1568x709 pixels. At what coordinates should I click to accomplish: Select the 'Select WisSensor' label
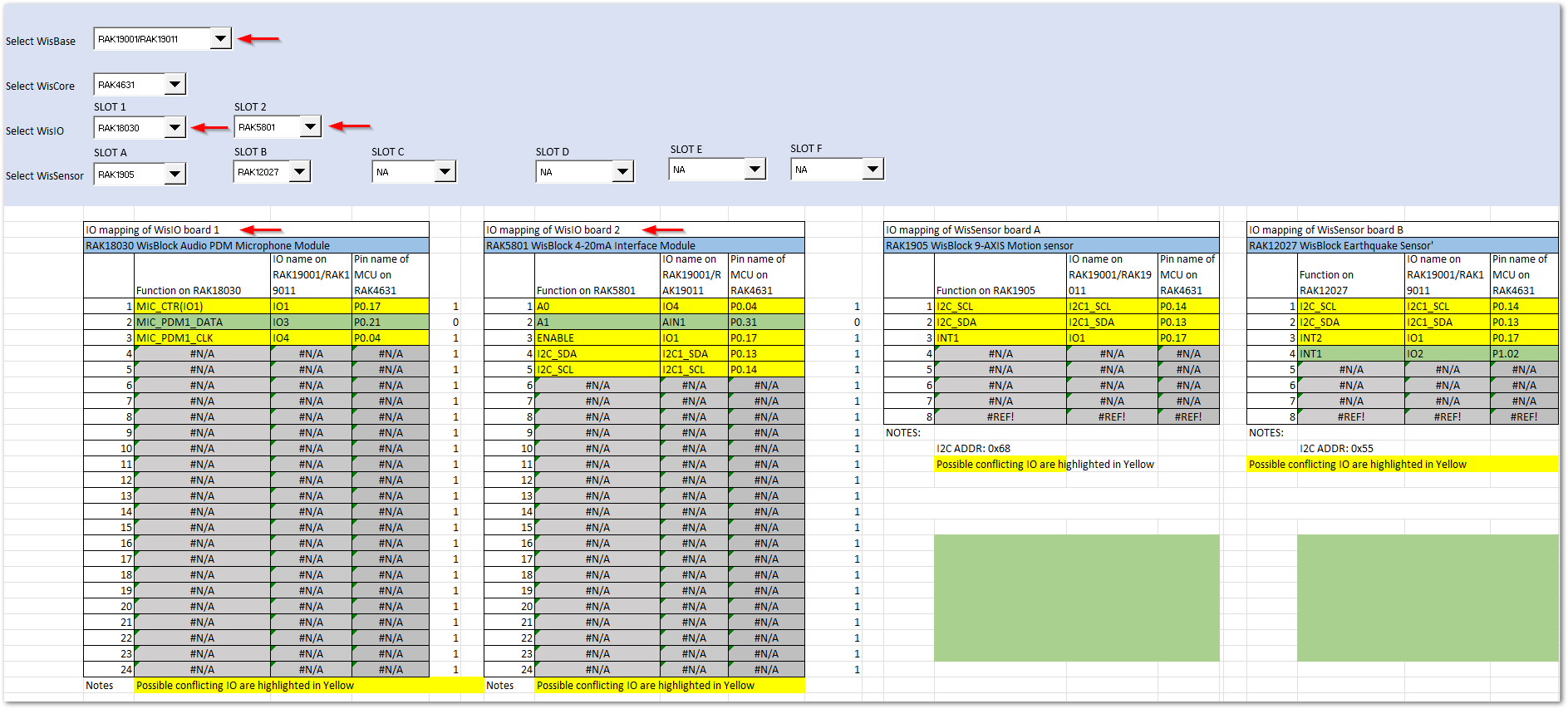click(x=45, y=175)
